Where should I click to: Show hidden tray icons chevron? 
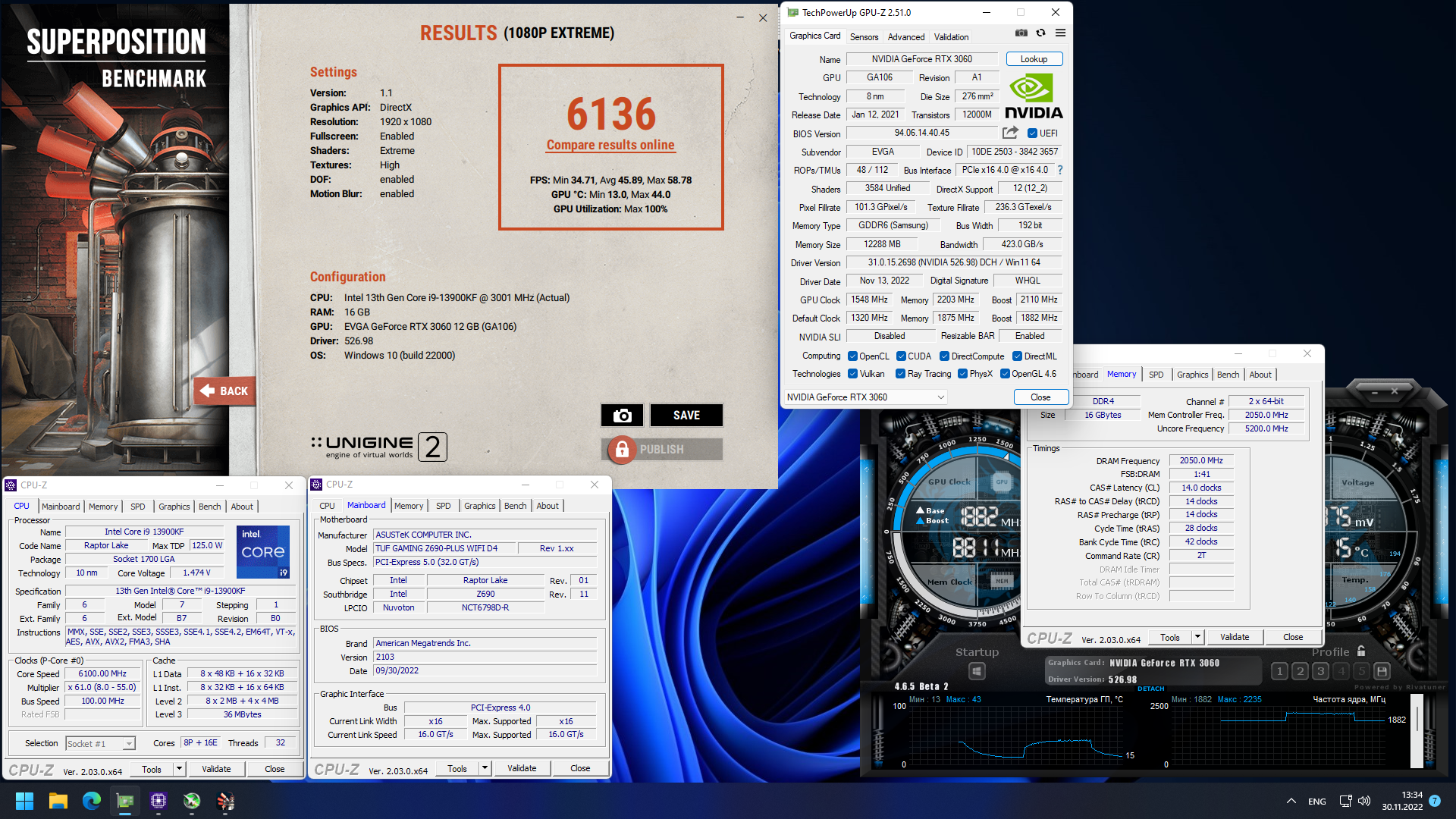tap(1291, 801)
